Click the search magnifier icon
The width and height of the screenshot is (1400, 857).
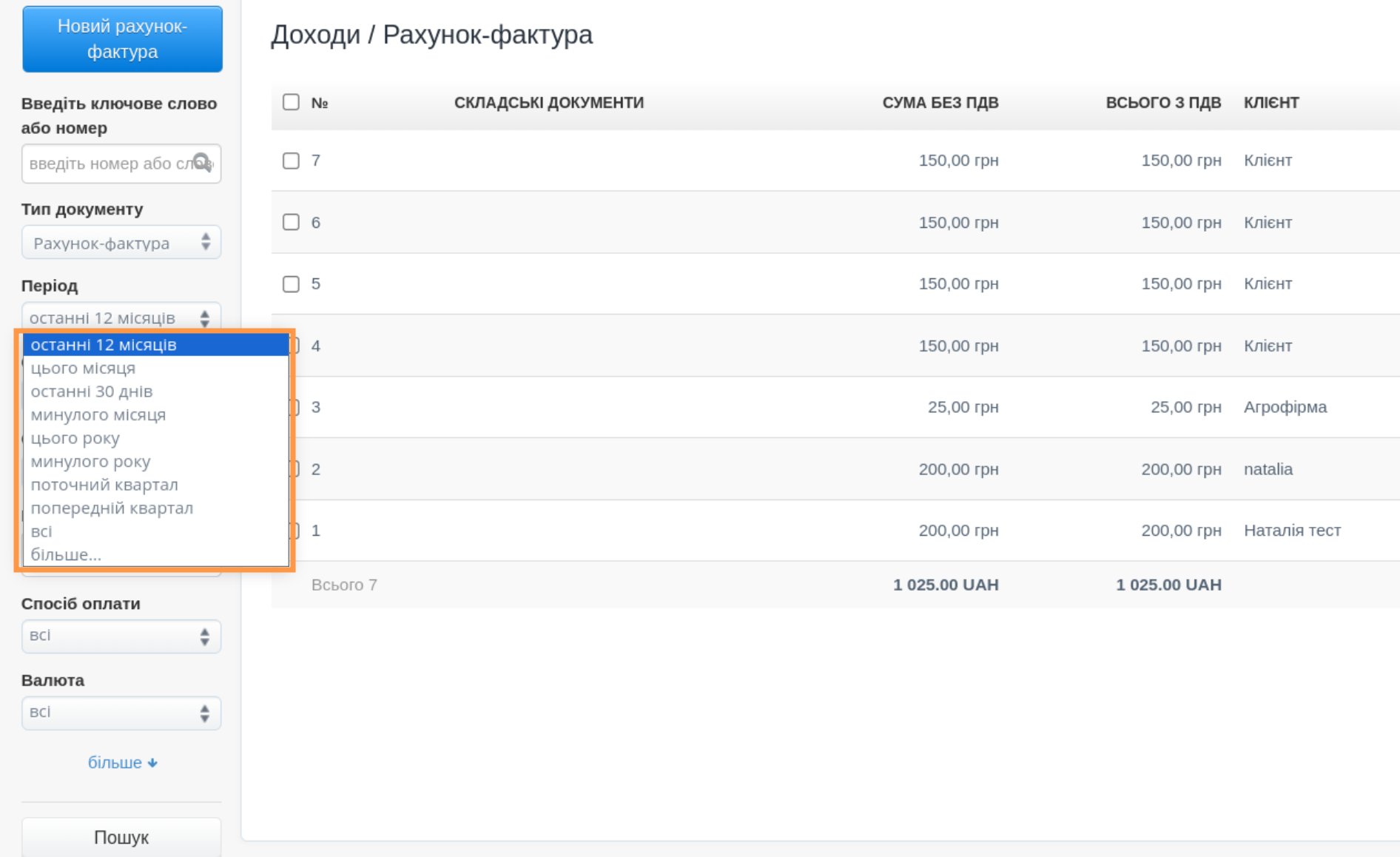[x=201, y=162]
